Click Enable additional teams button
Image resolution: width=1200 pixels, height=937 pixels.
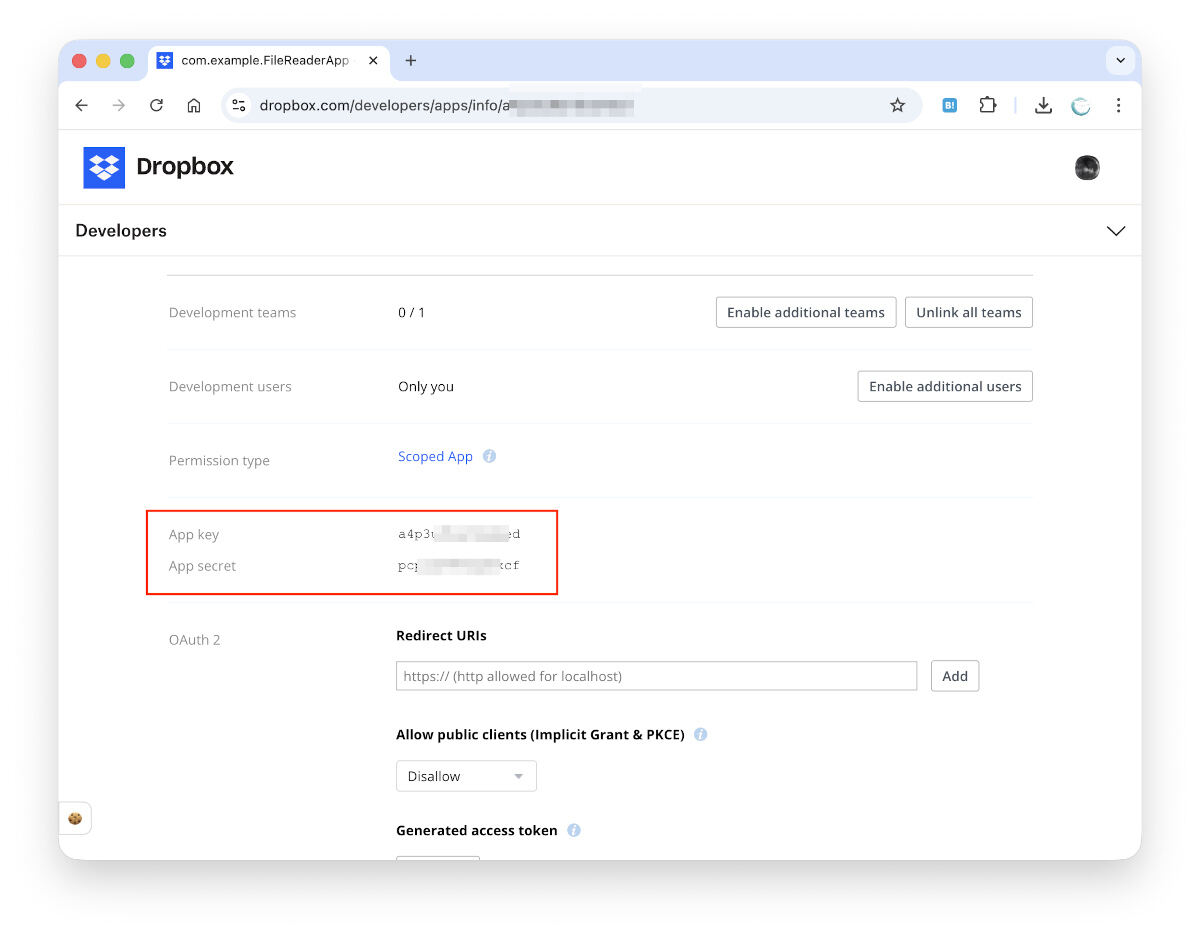point(806,312)
